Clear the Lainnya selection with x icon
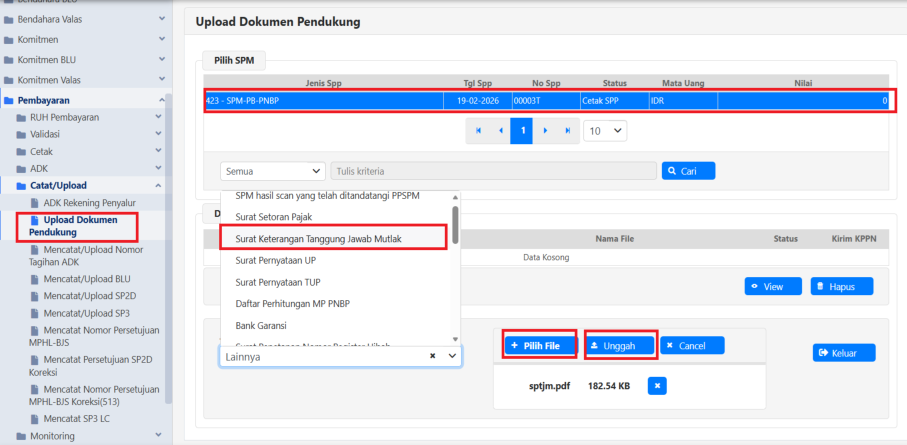 click(432, 356)
